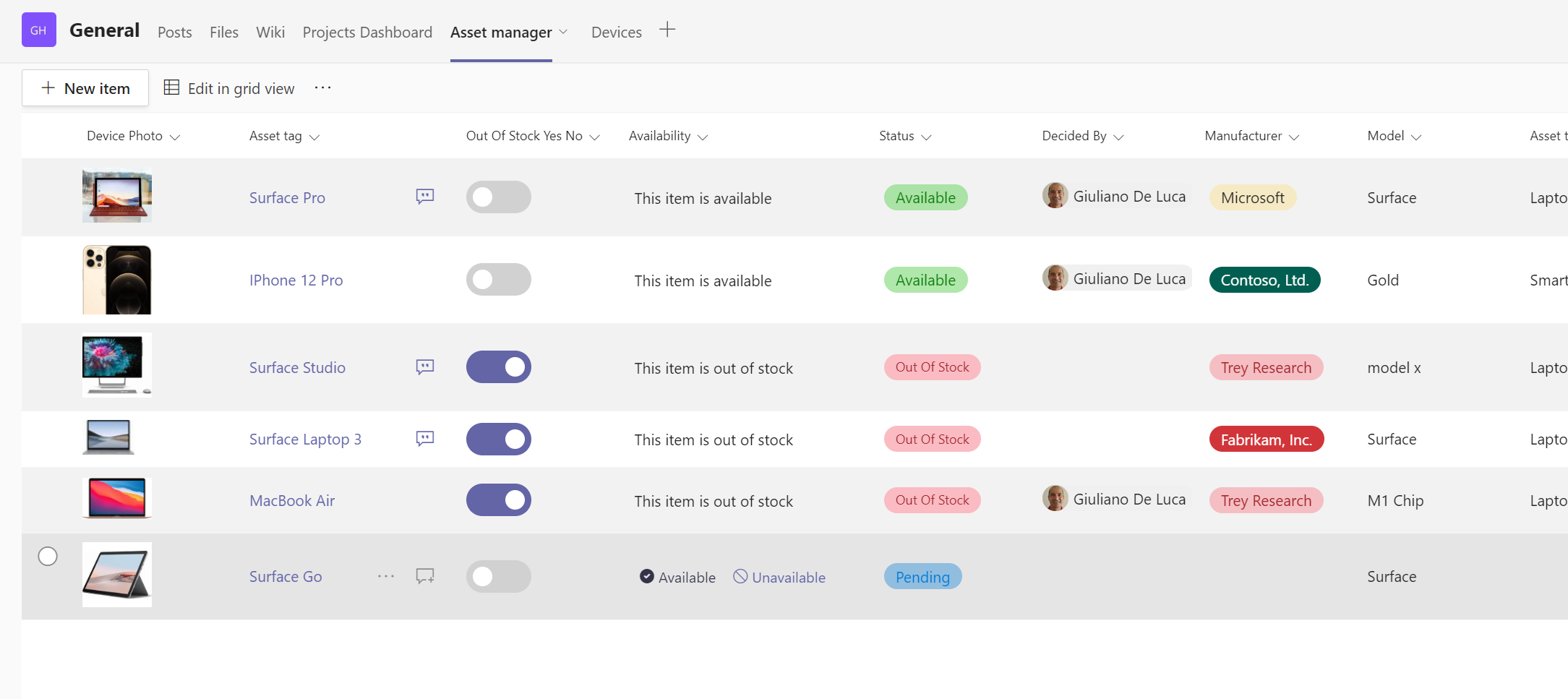Click the 'model x' model cell
Image resolution: width=1568 pixels, height=699 pixels.
coord(1394,367)
